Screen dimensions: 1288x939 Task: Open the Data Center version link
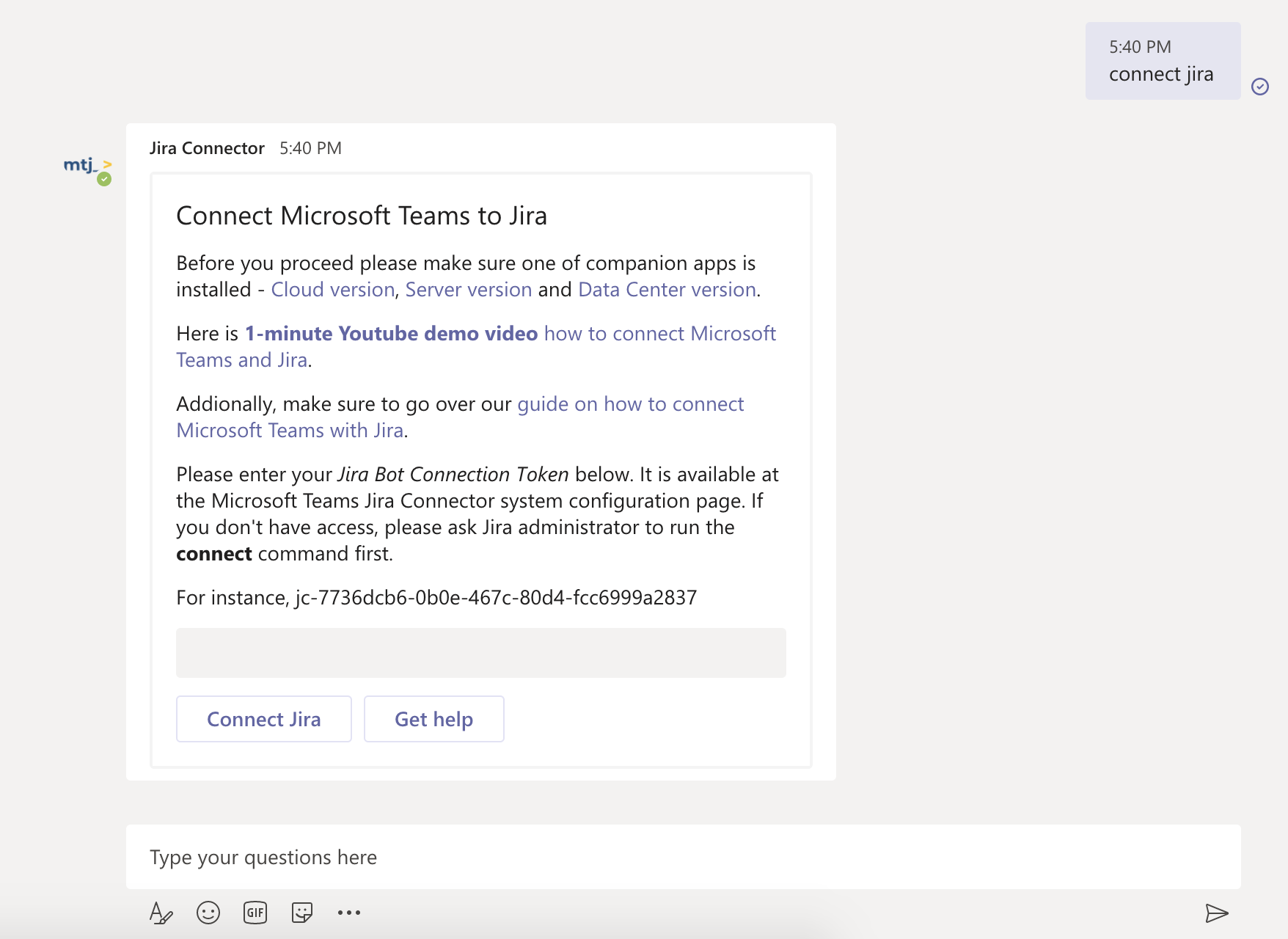point(665,289)
